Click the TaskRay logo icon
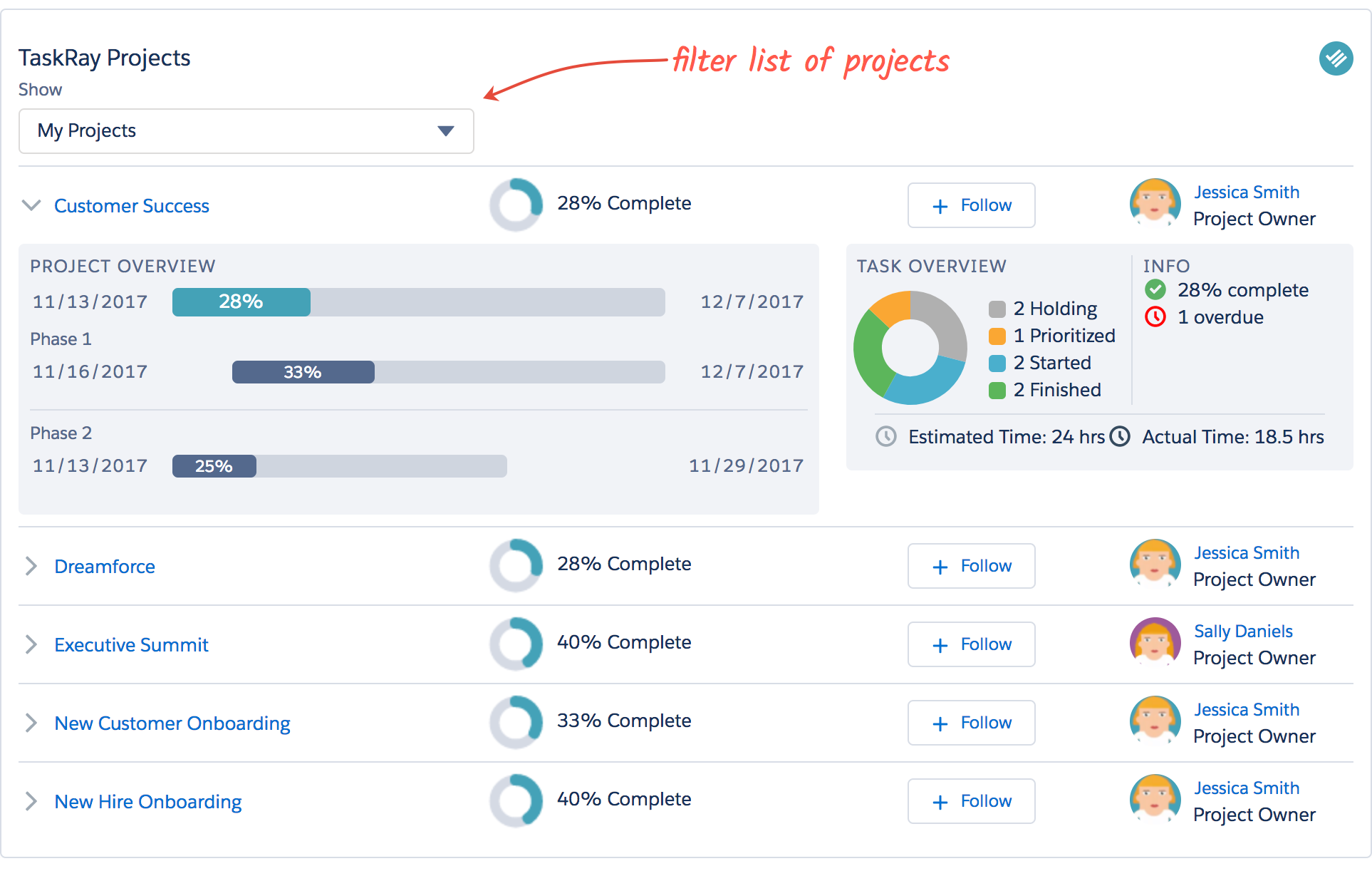The image size is (1372, 871). [x=1336, y=58]
